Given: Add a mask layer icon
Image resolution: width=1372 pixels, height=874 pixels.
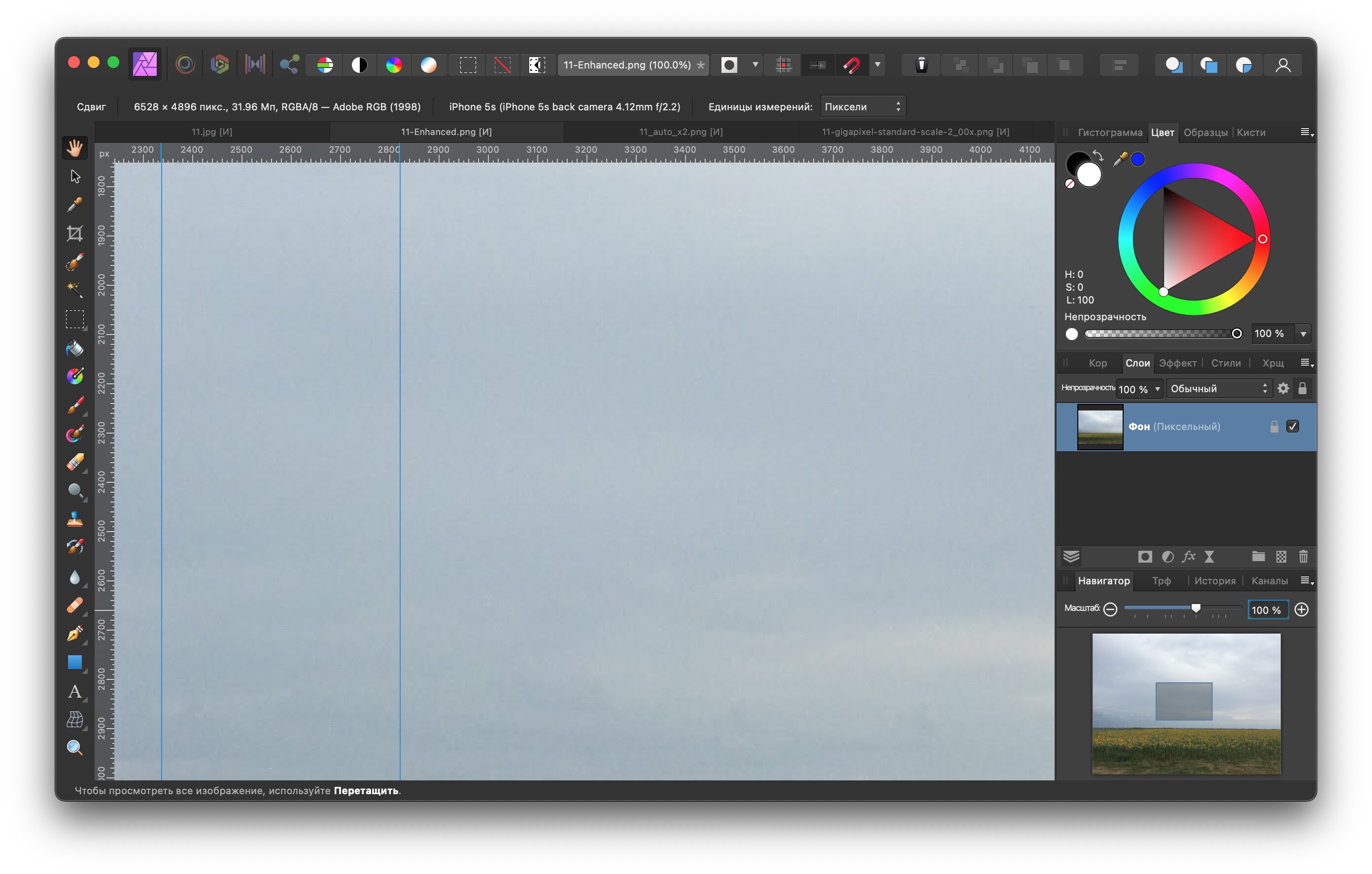Looking at the screenshot, I should pos(1145,557).
